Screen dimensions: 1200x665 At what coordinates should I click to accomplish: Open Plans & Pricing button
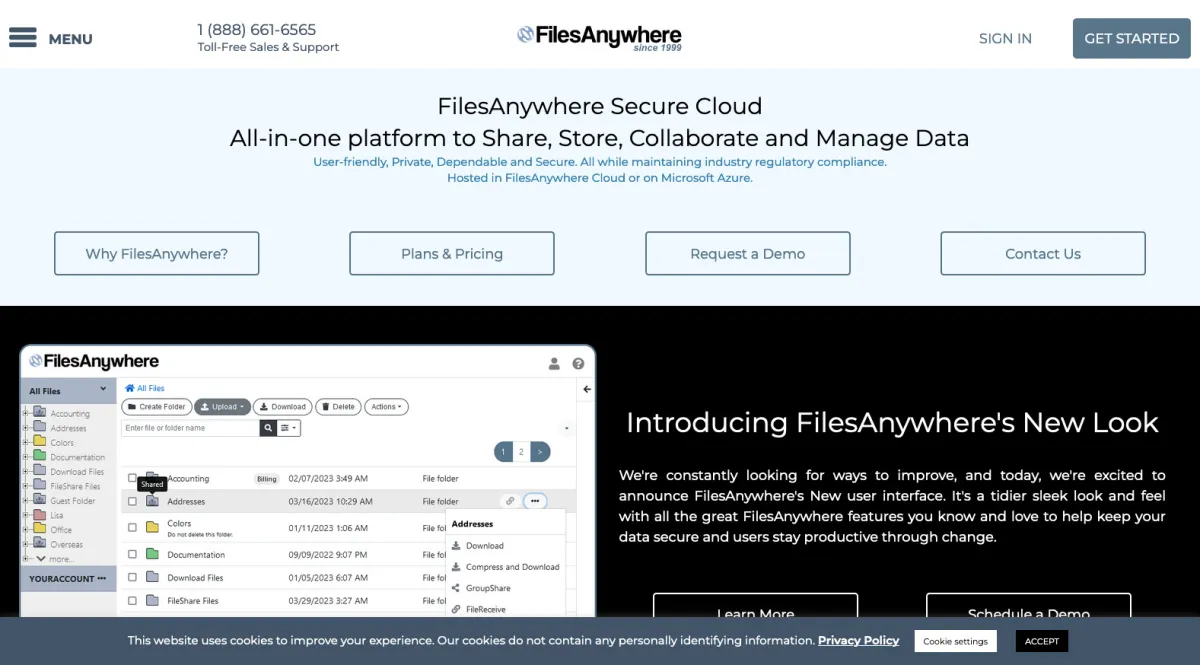coord(452,253)
